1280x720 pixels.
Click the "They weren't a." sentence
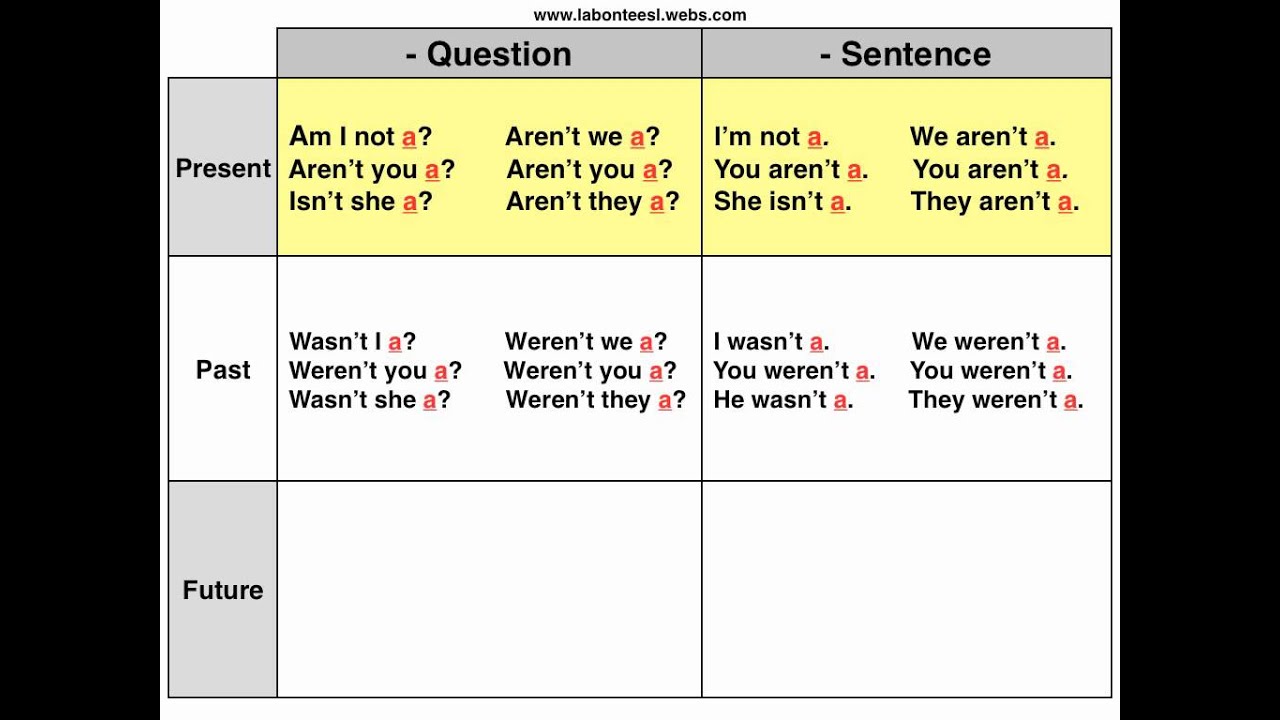coord(995,400)
